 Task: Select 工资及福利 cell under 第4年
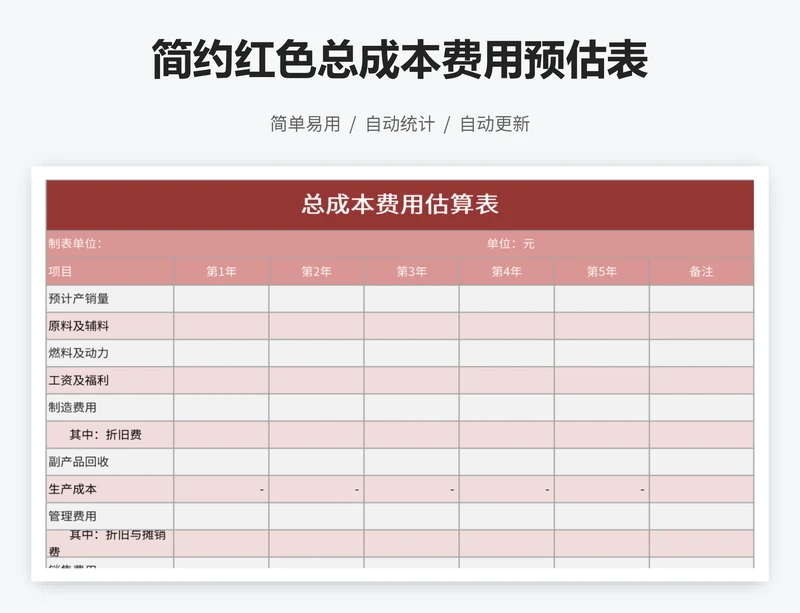pos(507,380)
